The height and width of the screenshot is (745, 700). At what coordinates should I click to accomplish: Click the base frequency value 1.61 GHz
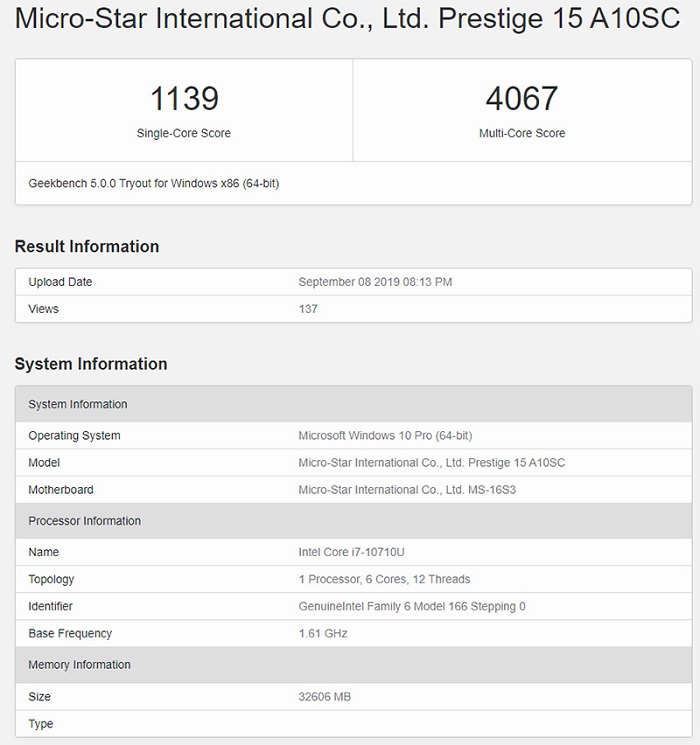coord(323,633)
